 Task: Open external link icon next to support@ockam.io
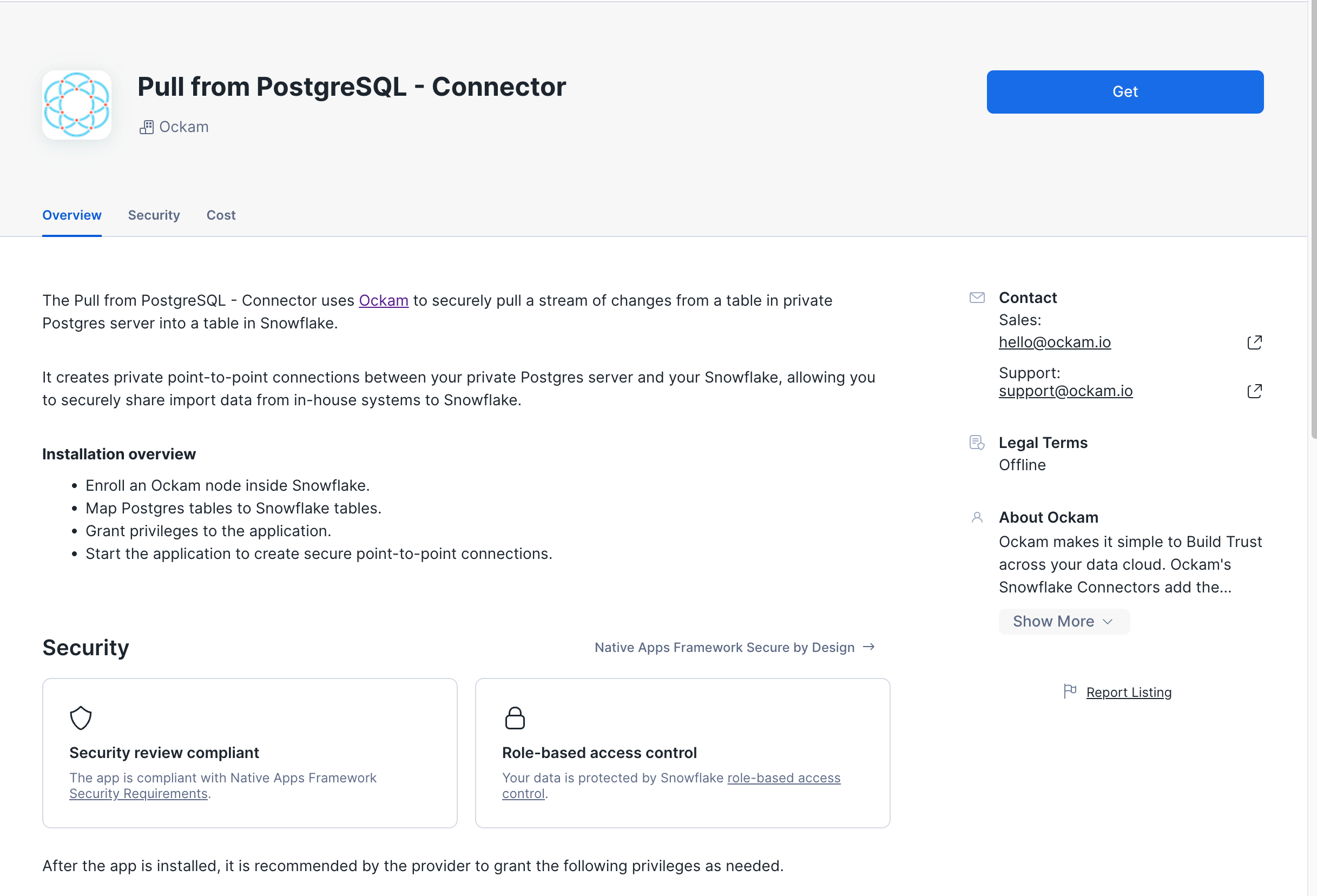[1254, 391]
